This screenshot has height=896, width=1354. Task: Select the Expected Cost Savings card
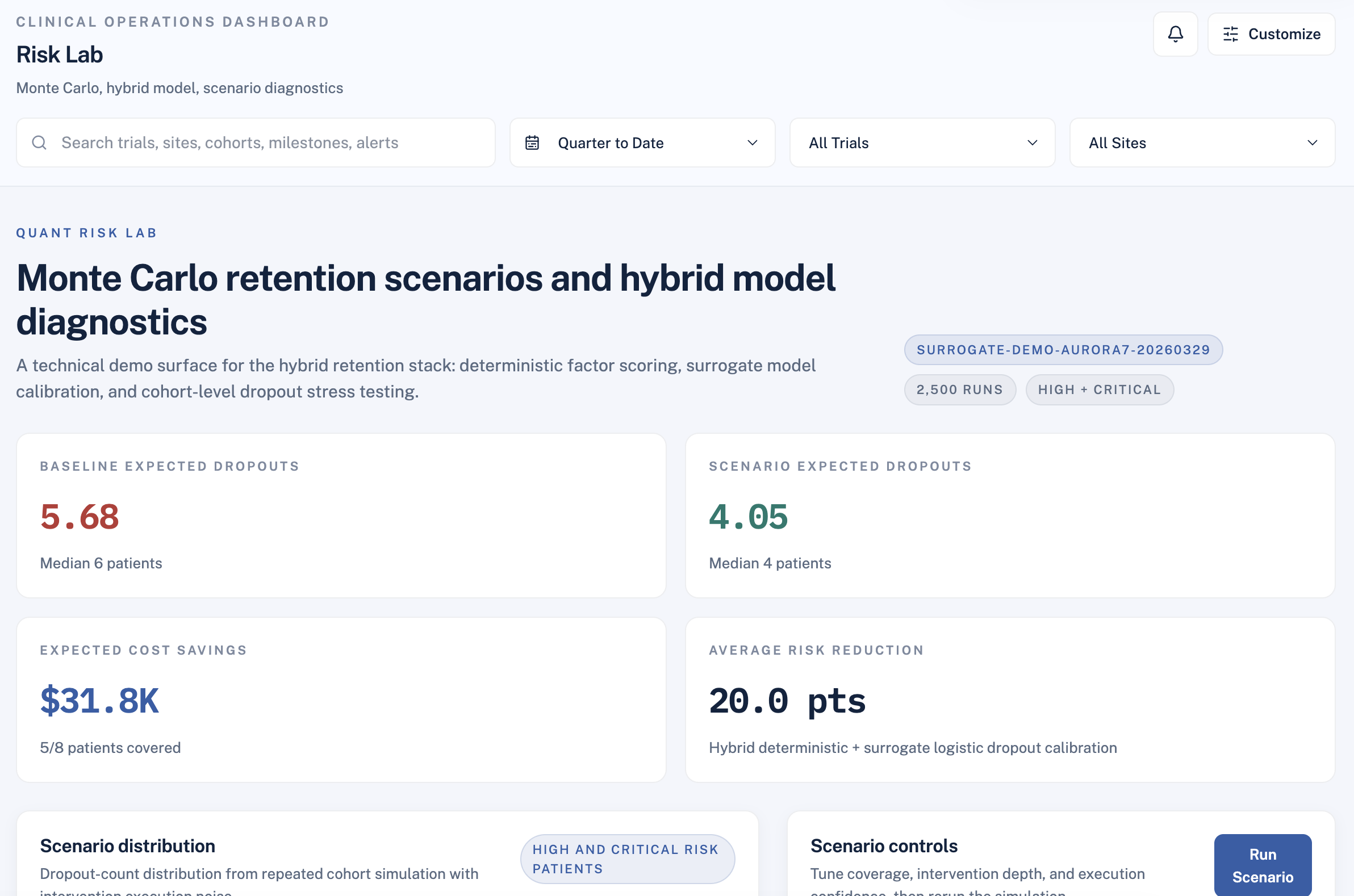(341, 699)
